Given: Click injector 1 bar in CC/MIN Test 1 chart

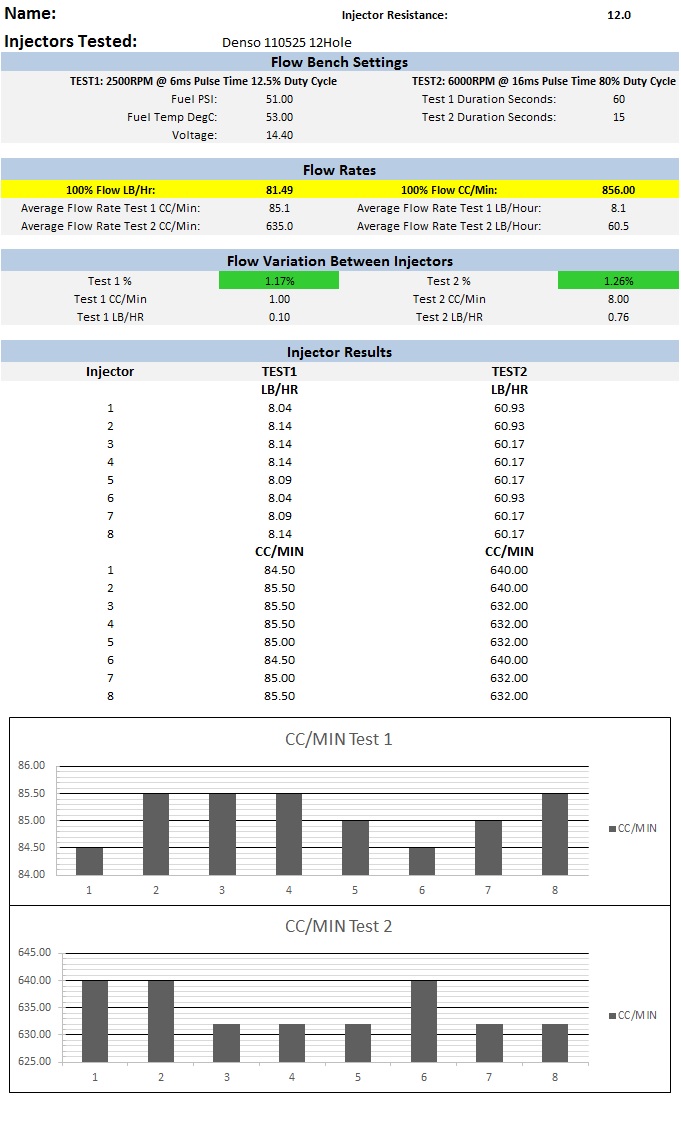Looking at the screenshot, I should (x=89, y=861).
